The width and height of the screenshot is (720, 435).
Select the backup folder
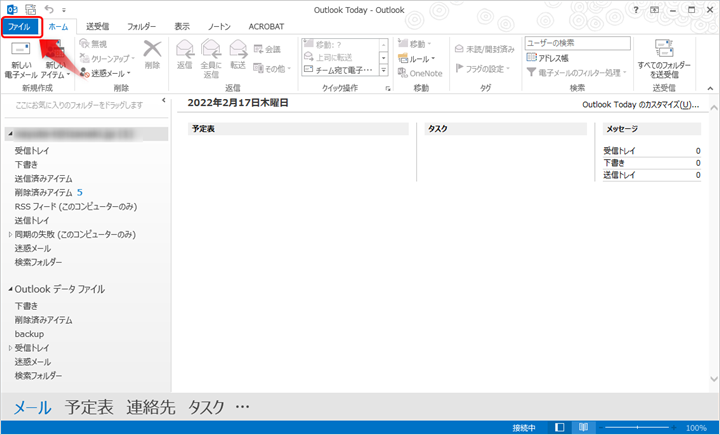tap(29, 334)
